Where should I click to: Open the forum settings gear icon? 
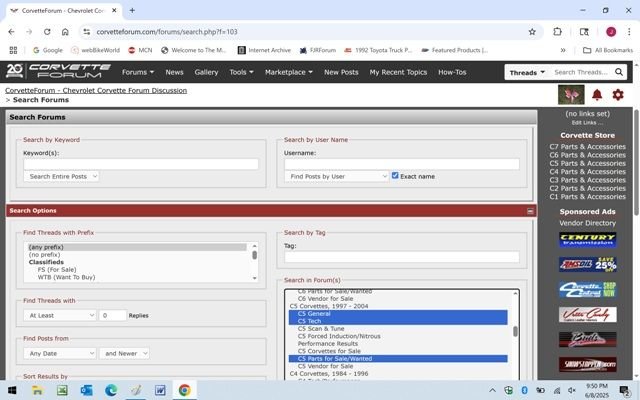[x=618, y=95]
